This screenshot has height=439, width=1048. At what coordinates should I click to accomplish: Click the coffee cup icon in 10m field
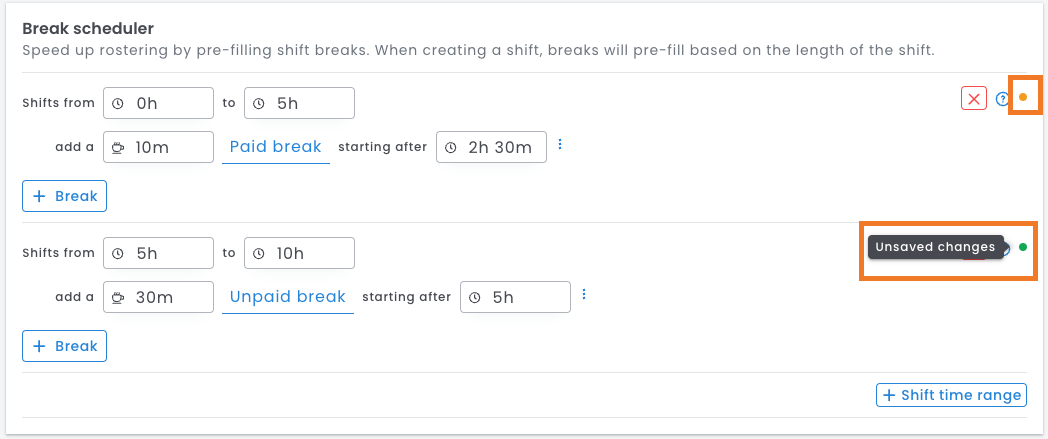pos(118,147)
